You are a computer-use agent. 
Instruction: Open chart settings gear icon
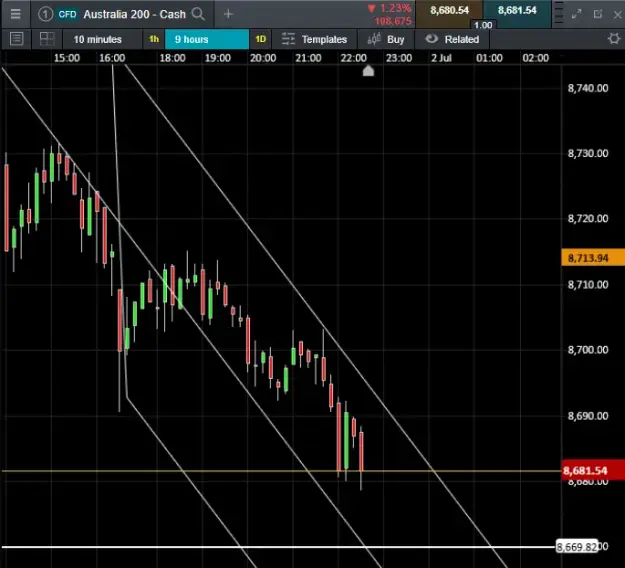614,39
